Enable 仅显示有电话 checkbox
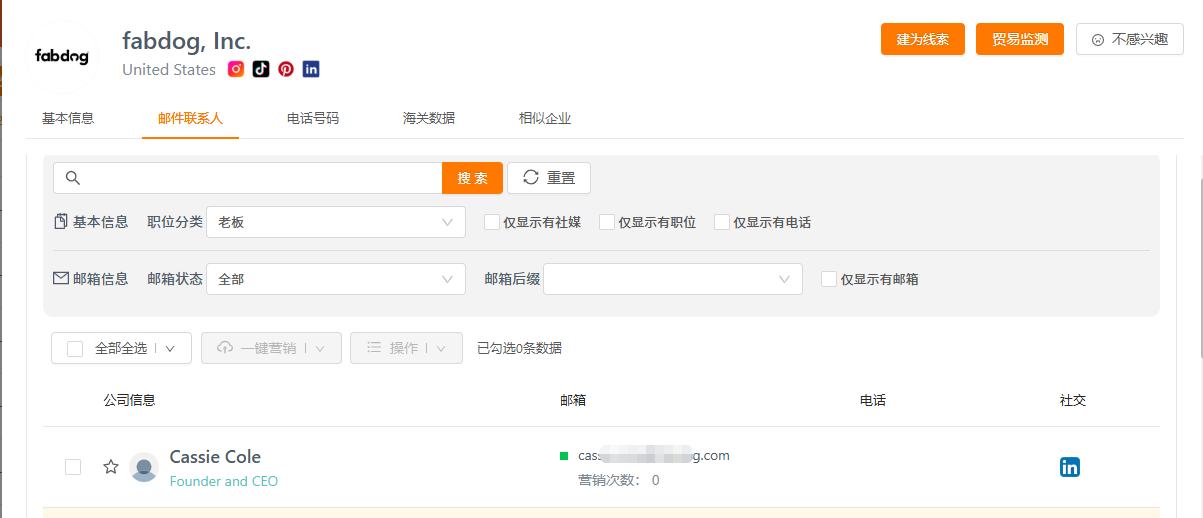 pos(722,222)
